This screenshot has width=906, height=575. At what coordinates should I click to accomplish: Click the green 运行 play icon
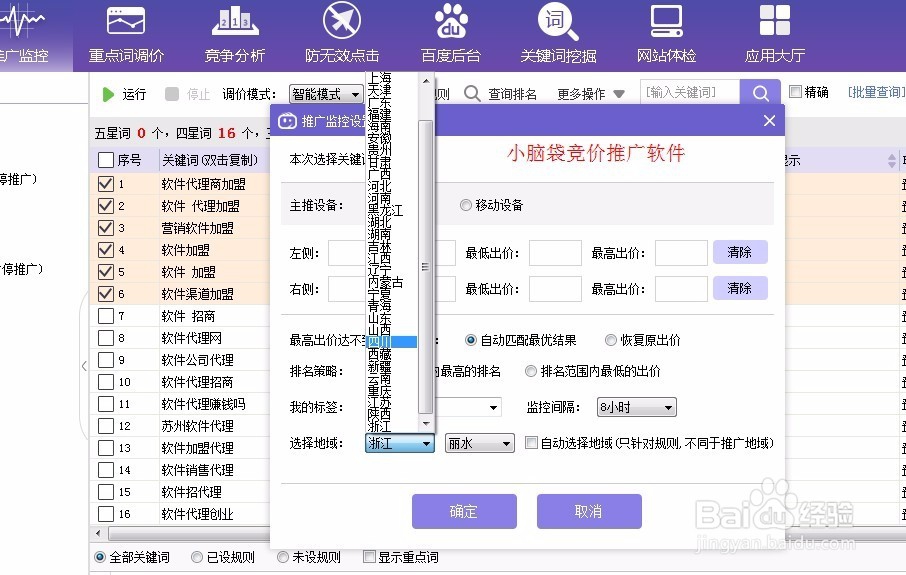[108, 94]
